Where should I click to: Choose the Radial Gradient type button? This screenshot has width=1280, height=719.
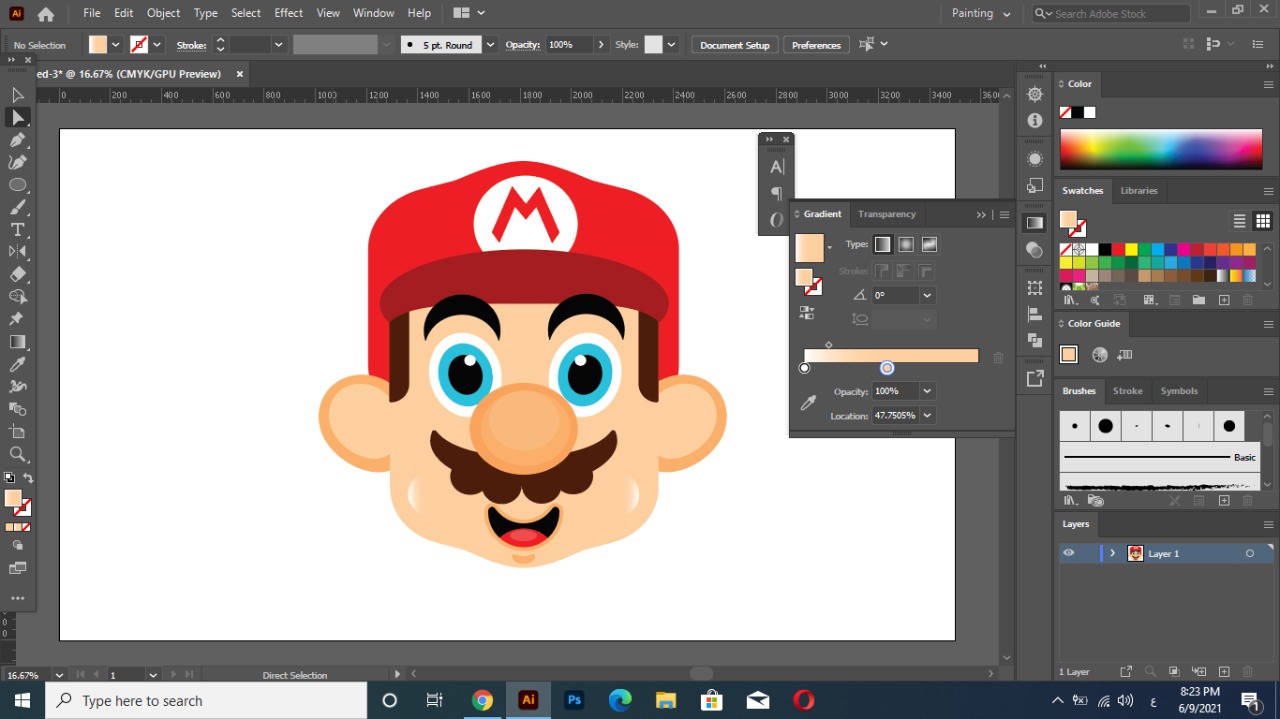click(905, 244)
